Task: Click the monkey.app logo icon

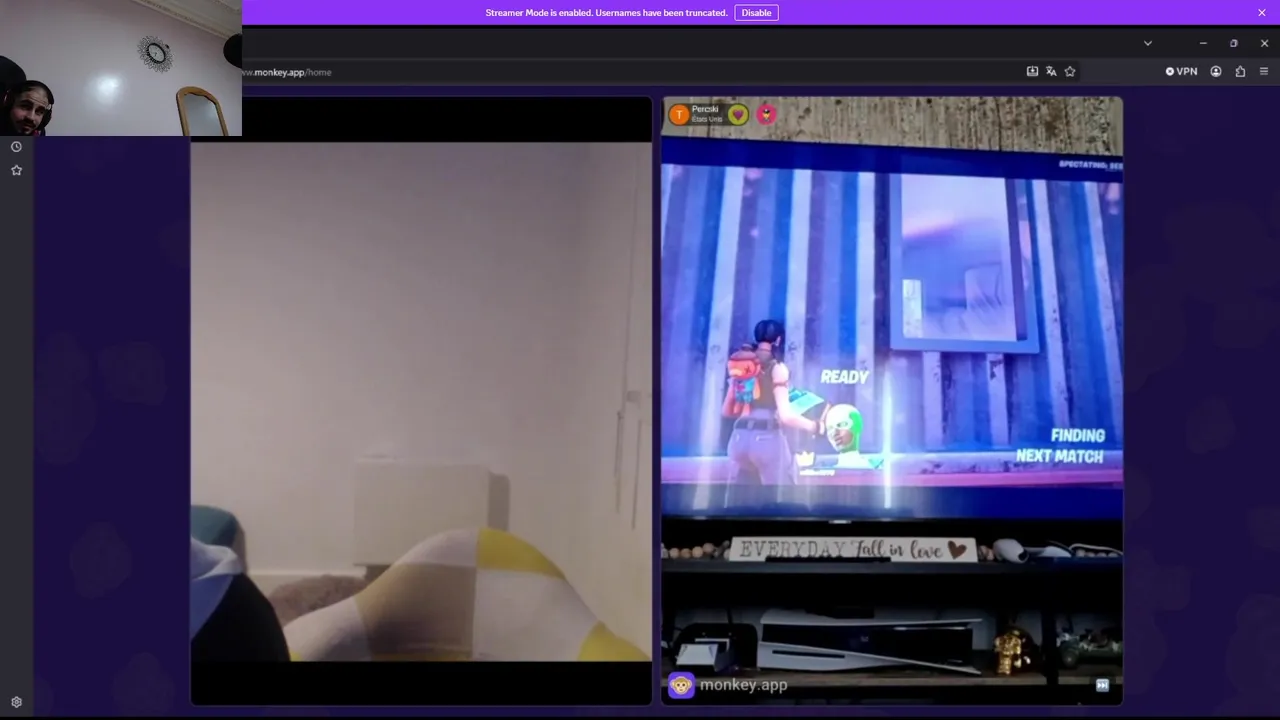Action: (x=681, y=685)
